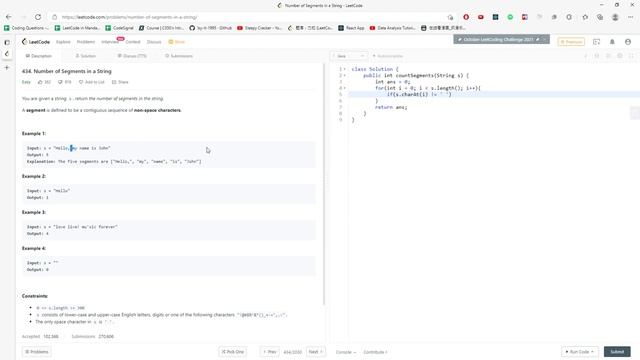Viewport: 640px width, 360px height.
Task: Open the CodeSignal bookmark
Action: click(x=120, y=28)
